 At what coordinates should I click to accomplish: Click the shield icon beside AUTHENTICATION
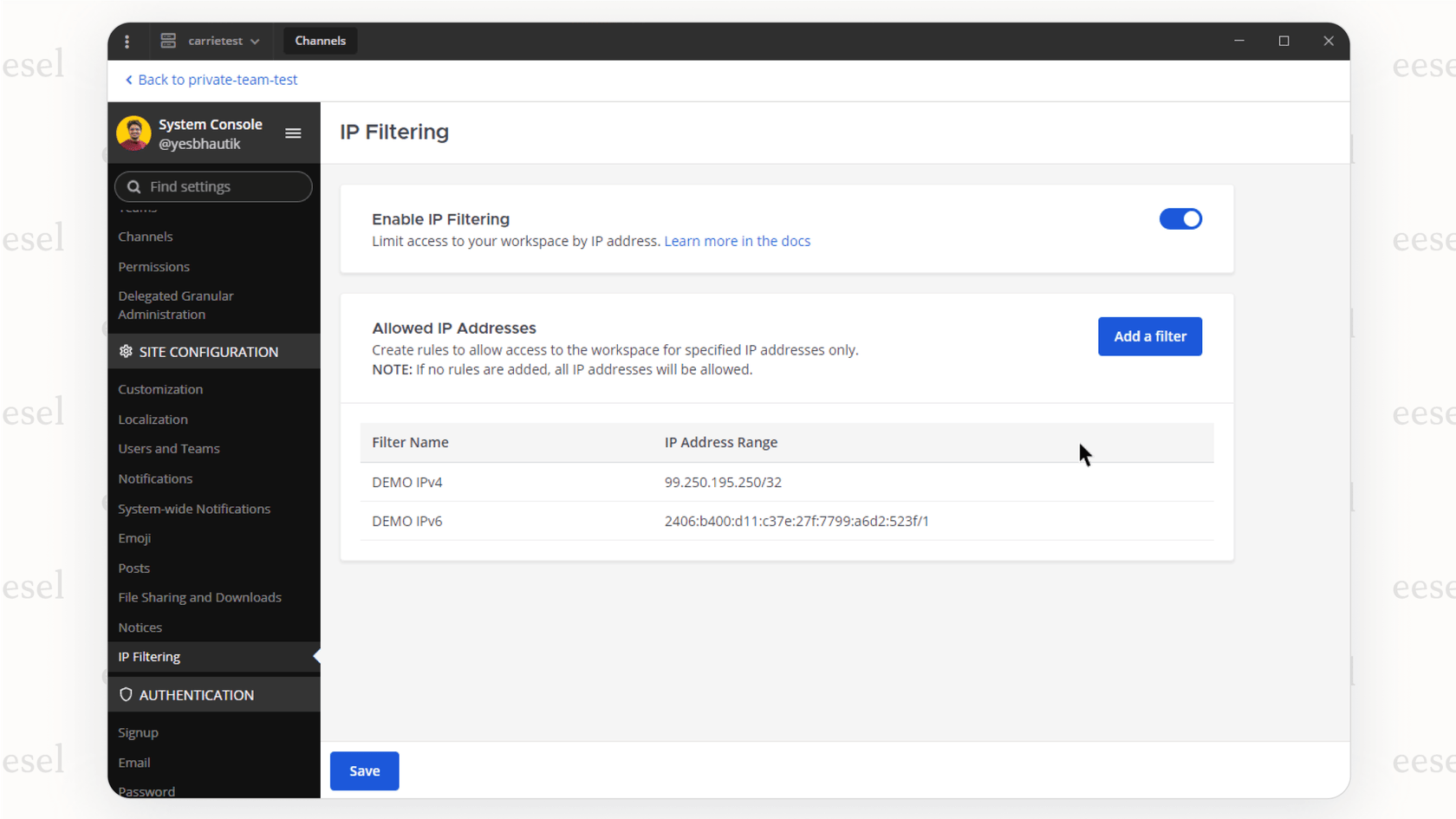(x=127, y=694)
